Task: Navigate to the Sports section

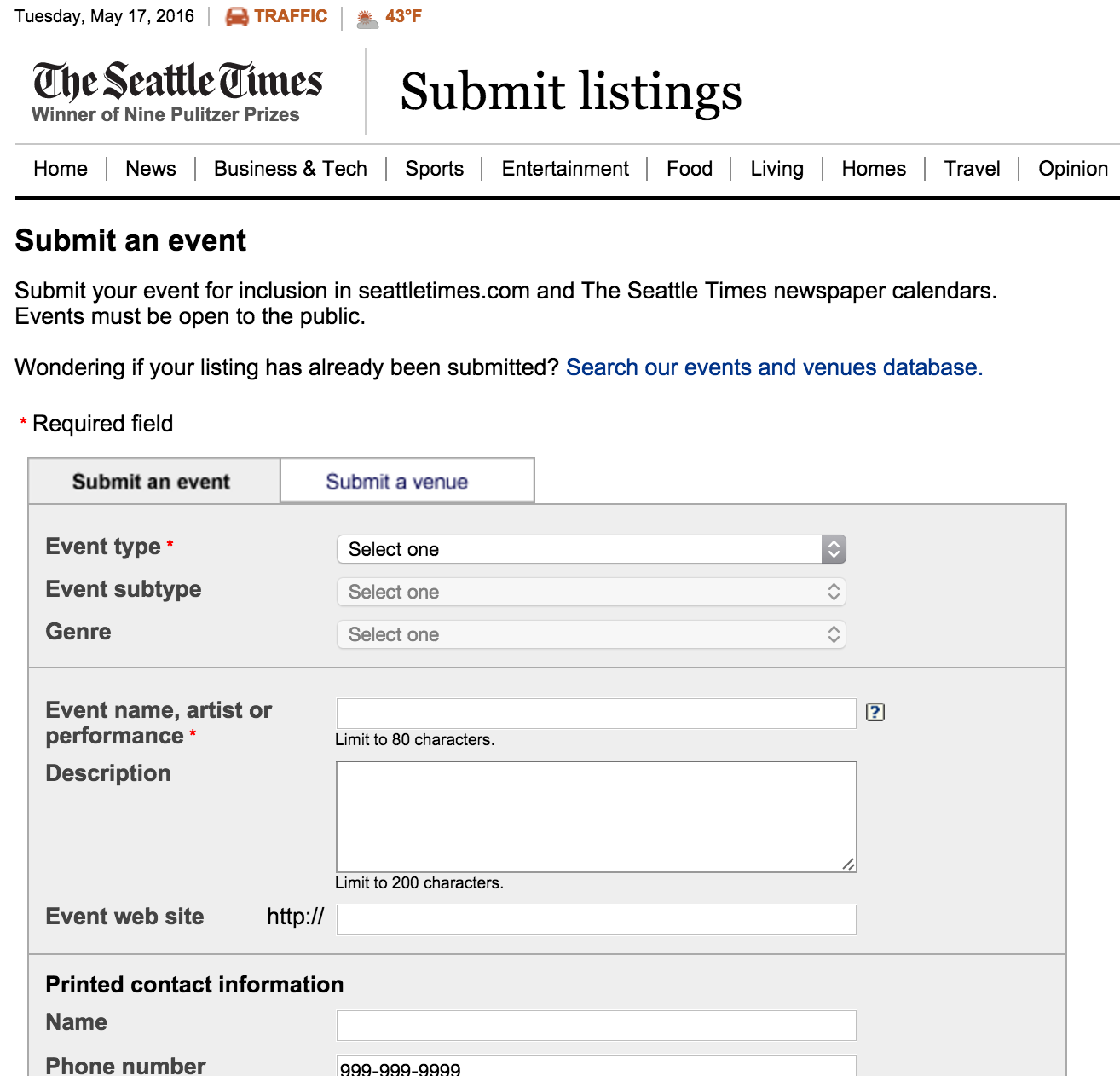Action: 434,168
